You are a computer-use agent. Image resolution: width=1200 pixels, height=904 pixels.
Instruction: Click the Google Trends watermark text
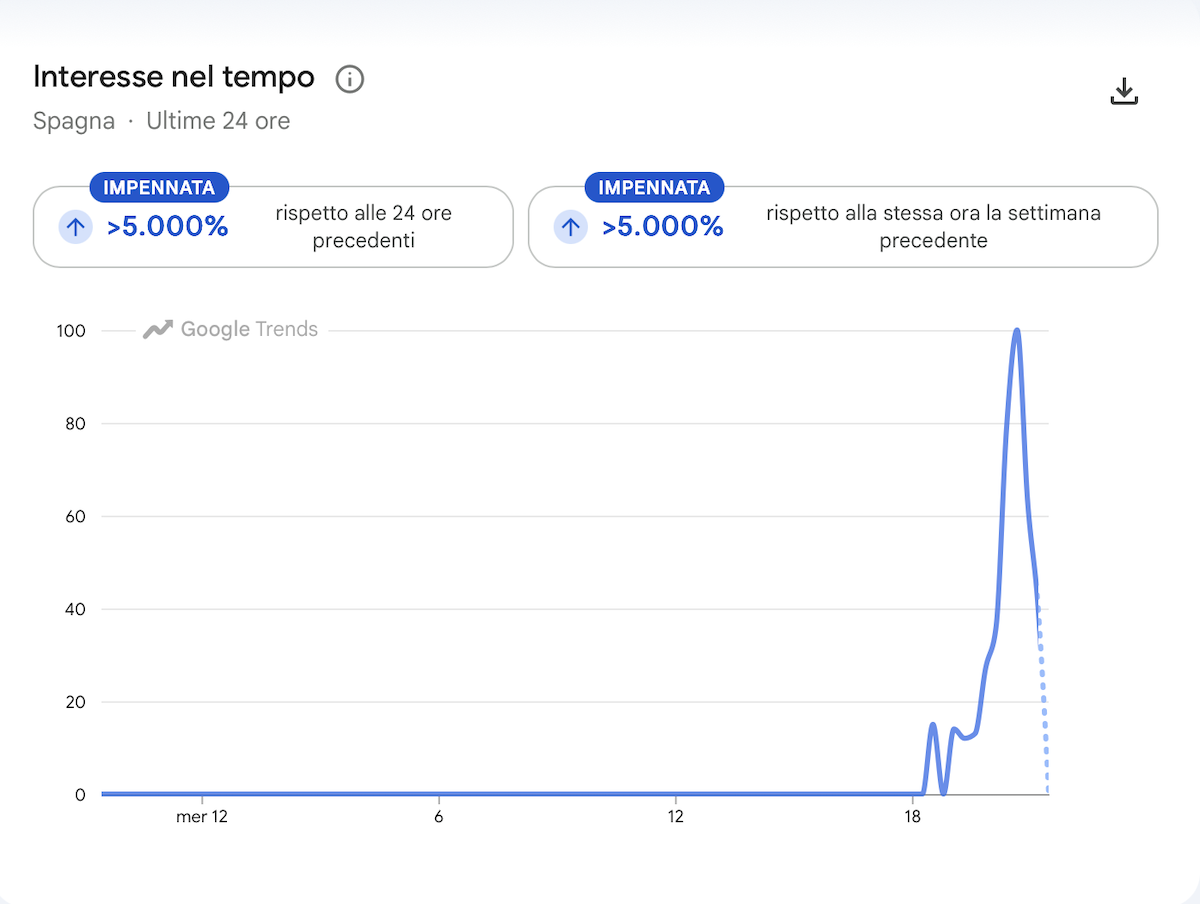coord(249,329)
